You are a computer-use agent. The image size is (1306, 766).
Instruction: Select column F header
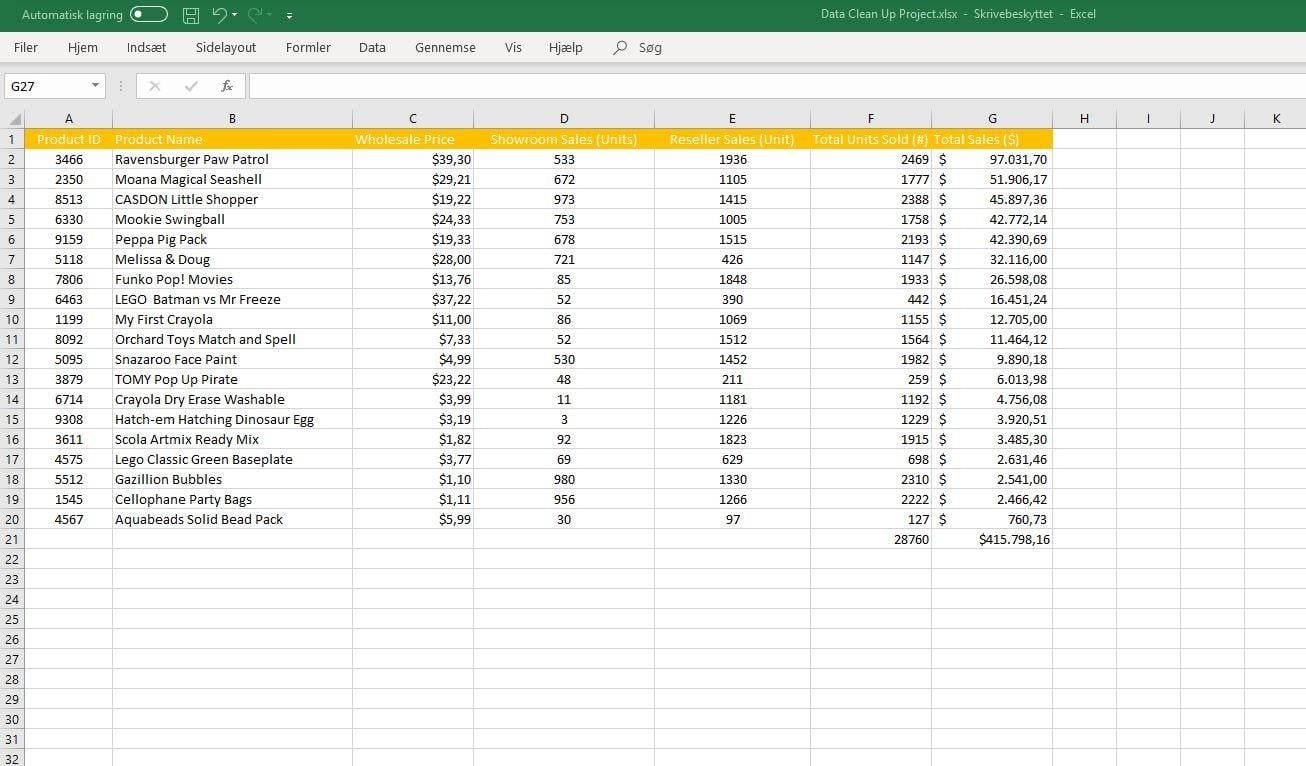[871, 119]
